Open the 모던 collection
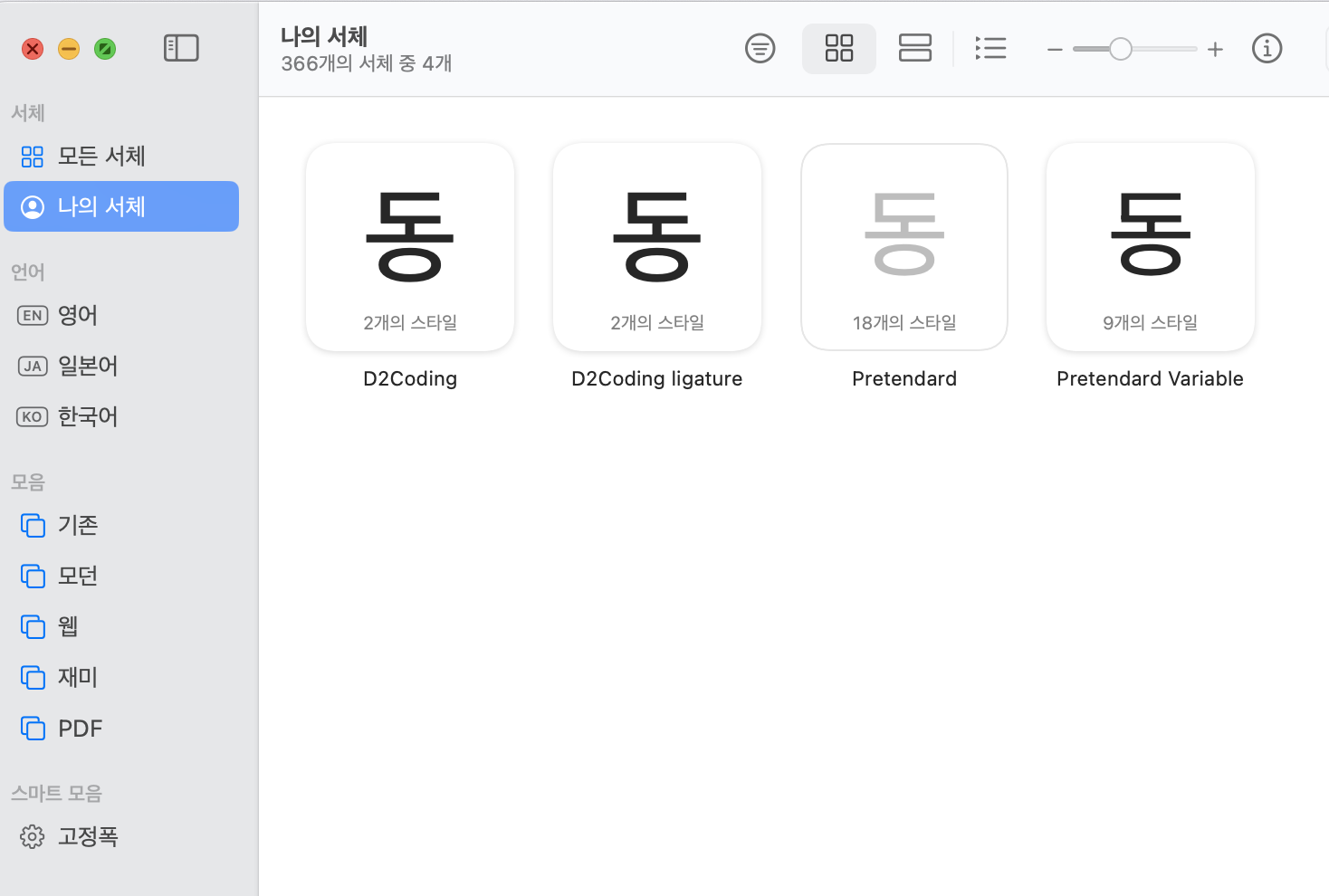The image size is (1329, 896). 121,576
